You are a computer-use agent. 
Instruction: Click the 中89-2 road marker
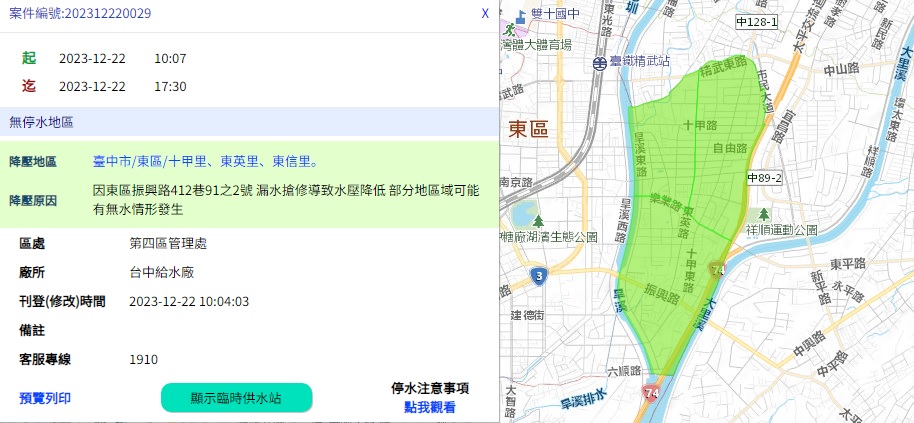(x=762, y=177)
